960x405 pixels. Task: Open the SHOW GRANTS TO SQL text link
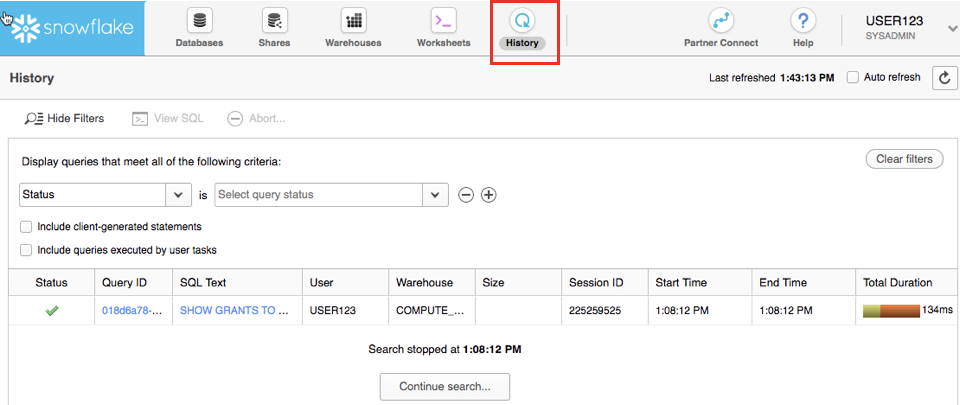pyautogui.click(x=234, y=311)
